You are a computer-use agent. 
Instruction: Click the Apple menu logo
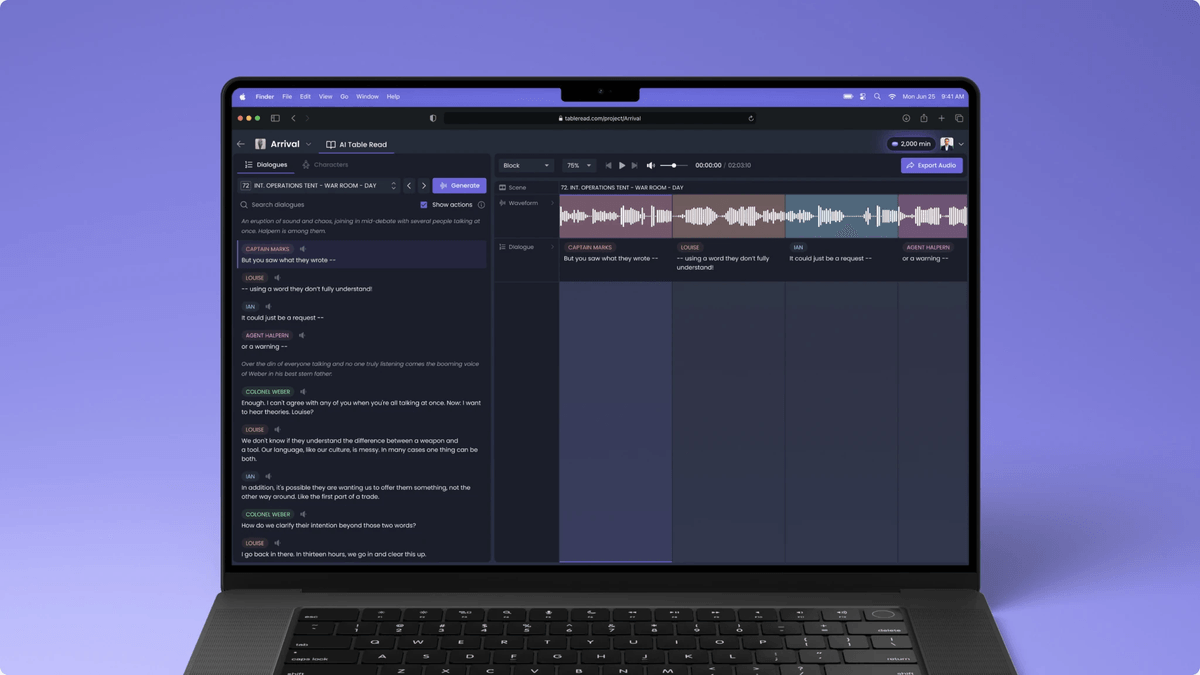242,97
